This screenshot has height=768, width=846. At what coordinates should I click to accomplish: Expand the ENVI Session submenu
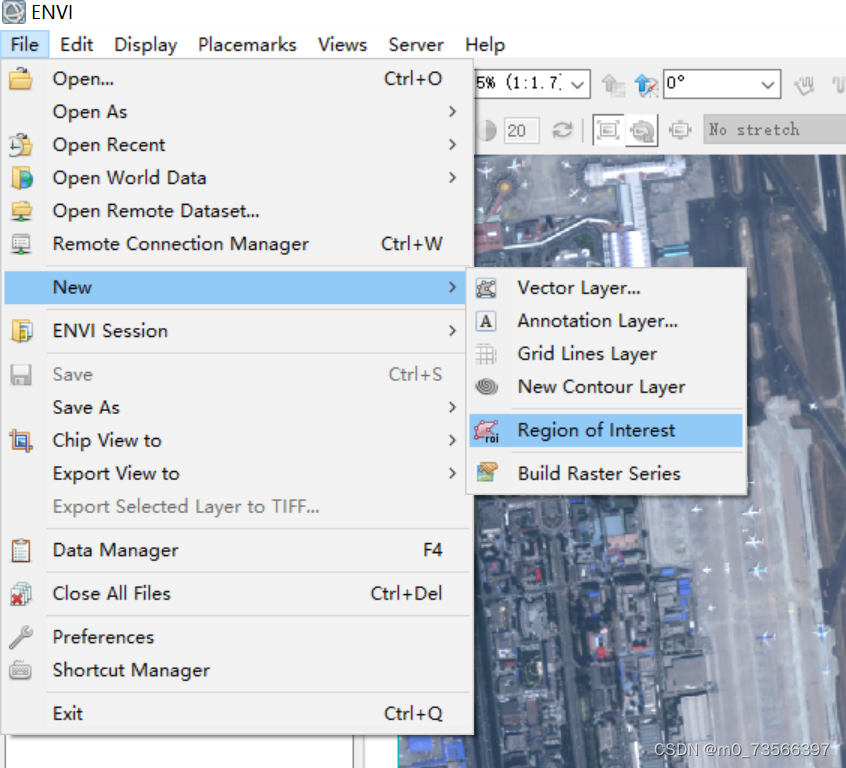click(452, 331)
